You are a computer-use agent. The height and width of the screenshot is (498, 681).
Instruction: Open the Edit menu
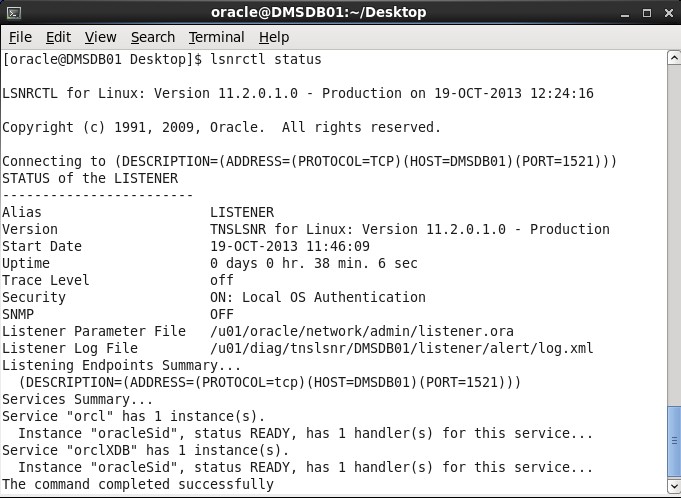58,37
